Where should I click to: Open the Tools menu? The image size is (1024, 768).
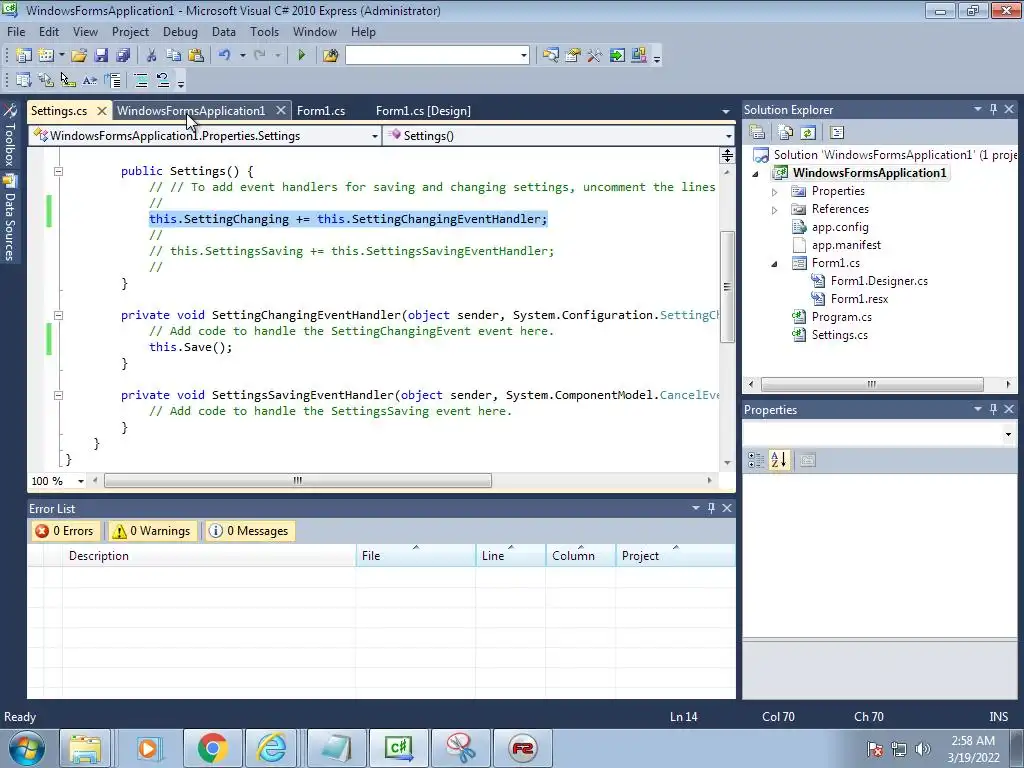pyautogui.click(x=264, y=31)
